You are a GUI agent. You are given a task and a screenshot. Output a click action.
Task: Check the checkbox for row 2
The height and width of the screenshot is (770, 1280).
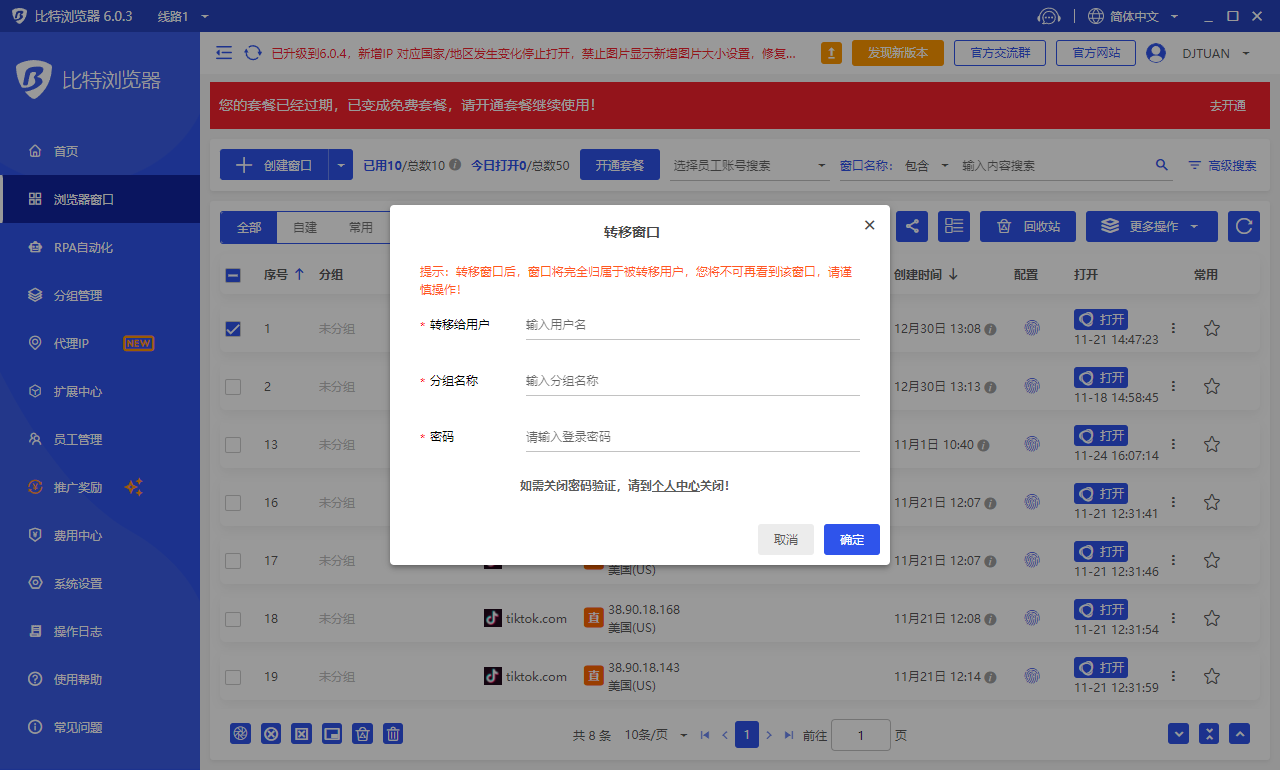(233, 386)
